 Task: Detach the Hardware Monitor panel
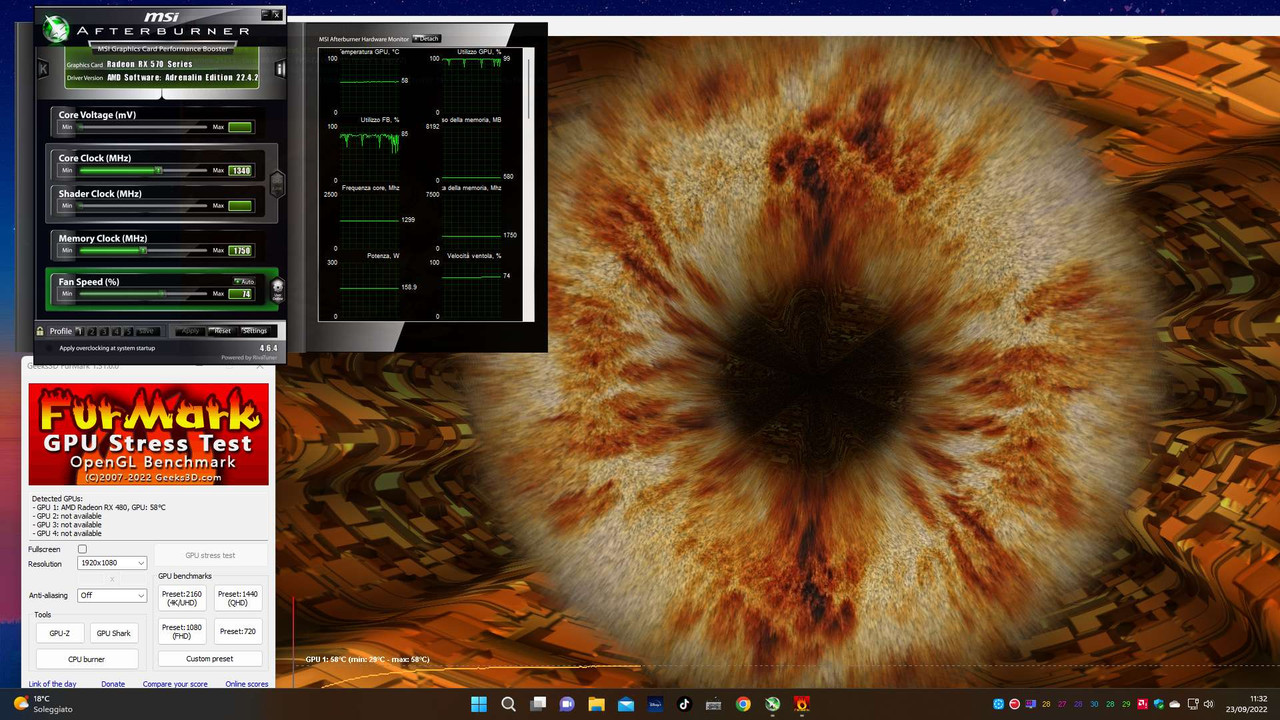pos(426,39)
